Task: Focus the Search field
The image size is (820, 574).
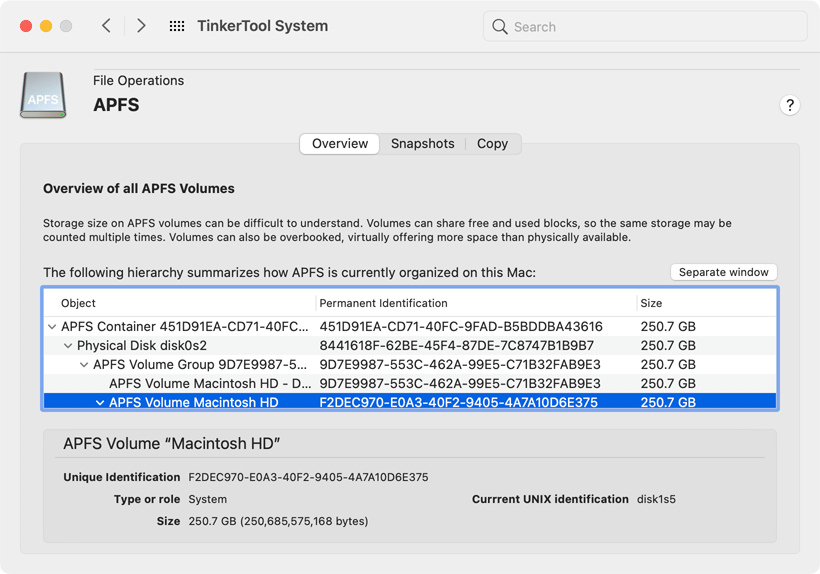Action: 645,26
